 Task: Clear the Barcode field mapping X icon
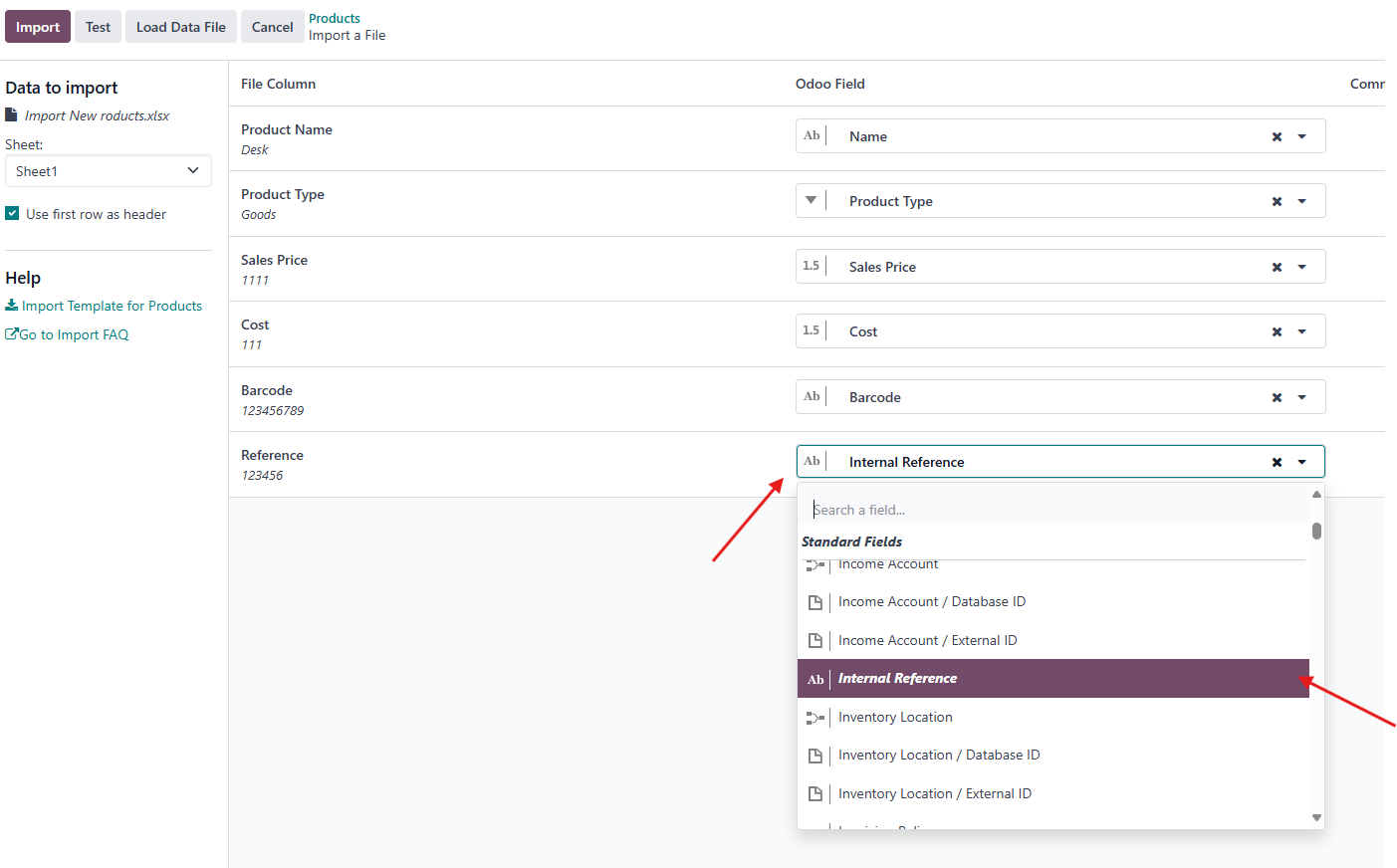click(x=1277, y=398)
